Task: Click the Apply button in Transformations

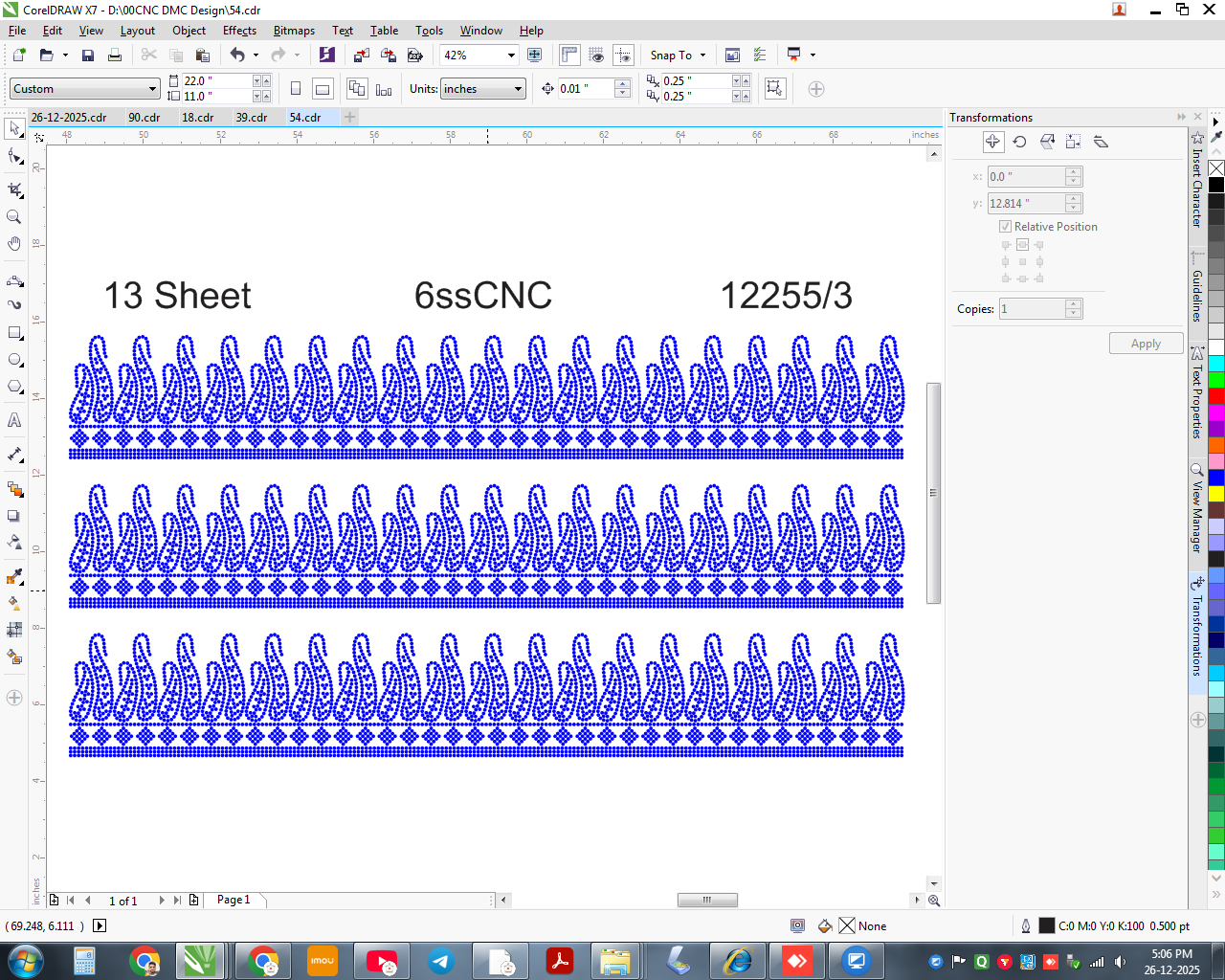Action: tap(1146, 344)
